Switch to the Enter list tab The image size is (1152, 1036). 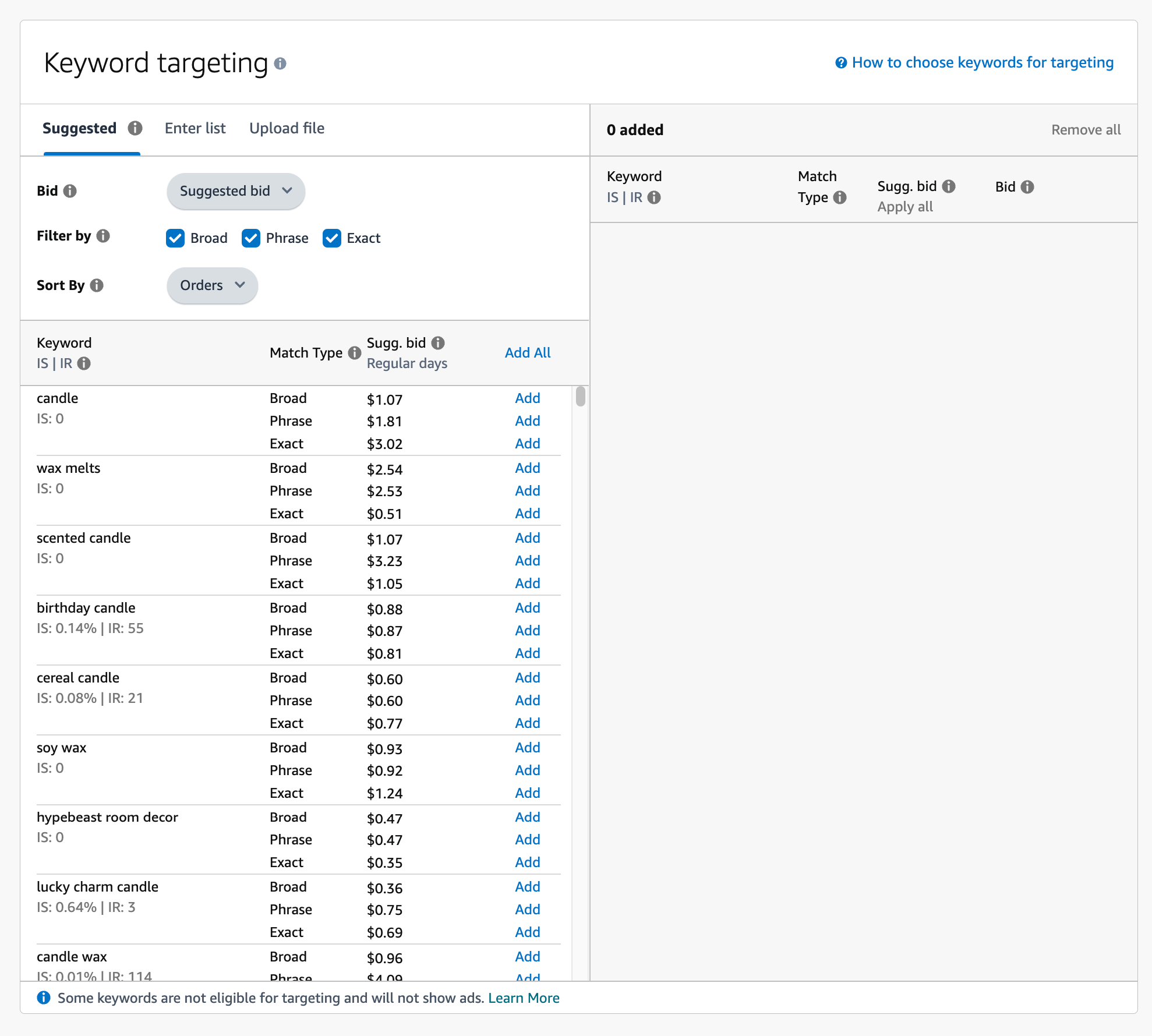pos(195,128)
